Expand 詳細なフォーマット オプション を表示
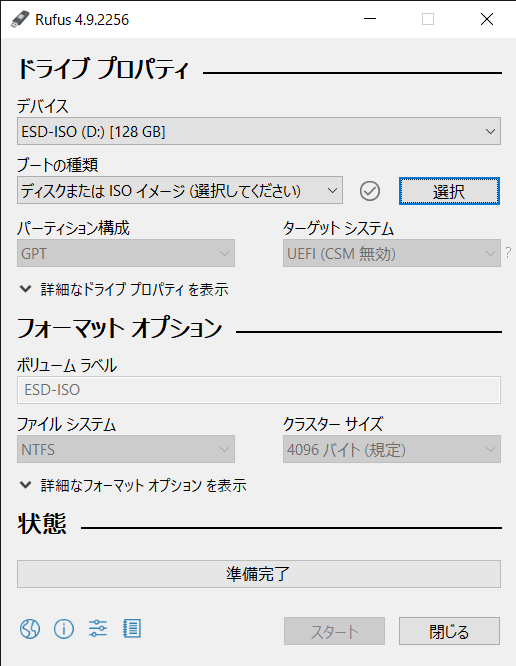The image size is (516, 666). click(133, 485)
